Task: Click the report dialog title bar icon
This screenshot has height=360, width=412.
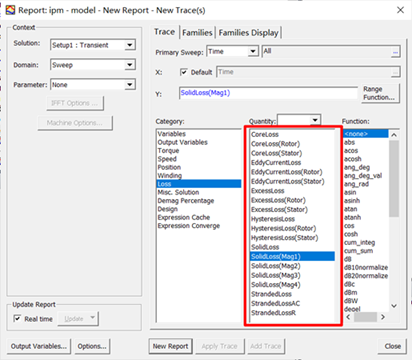Action: 10,10
